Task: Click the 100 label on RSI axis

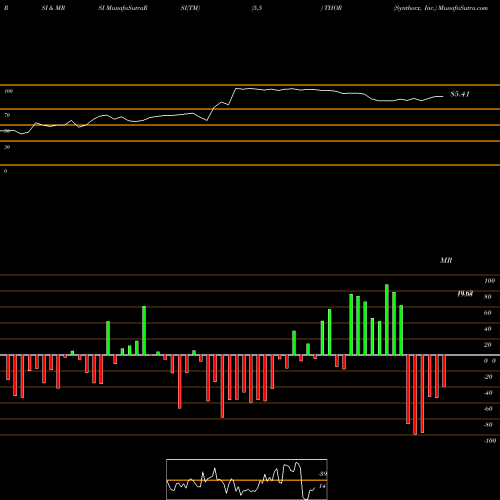Action: tap(8, 91)
